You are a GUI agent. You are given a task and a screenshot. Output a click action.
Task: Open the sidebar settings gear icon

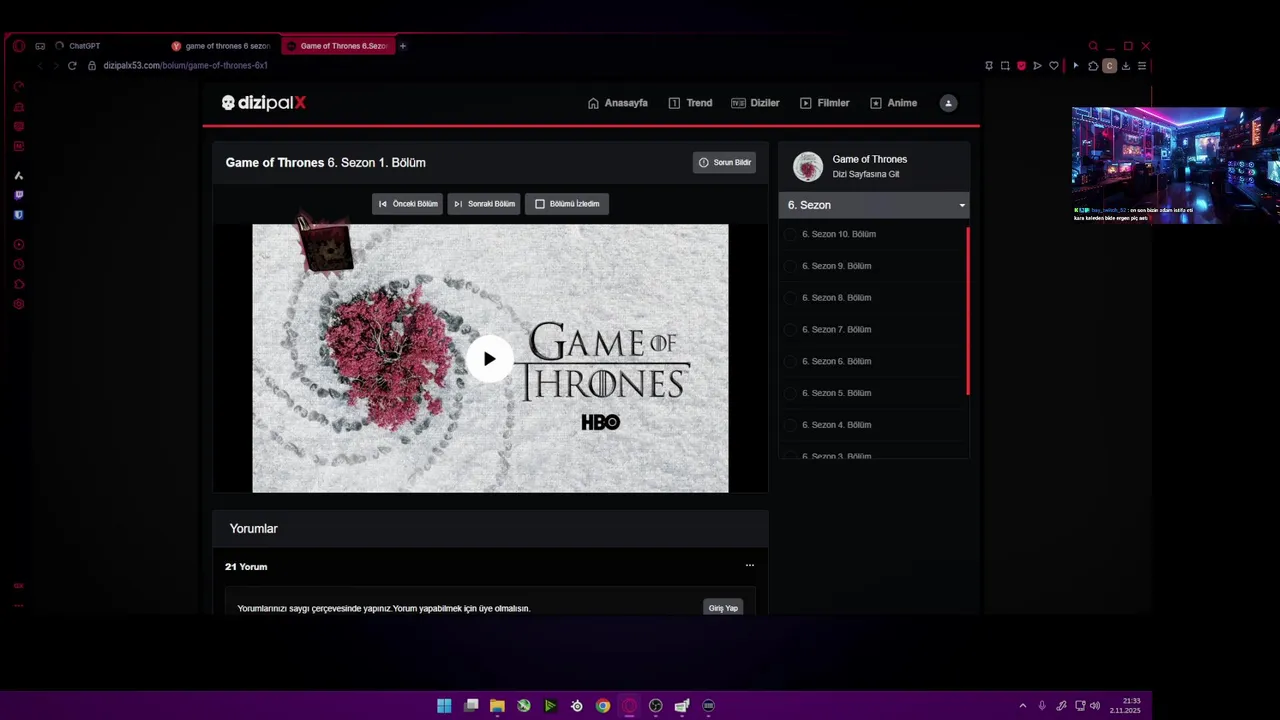click(19, 304)
